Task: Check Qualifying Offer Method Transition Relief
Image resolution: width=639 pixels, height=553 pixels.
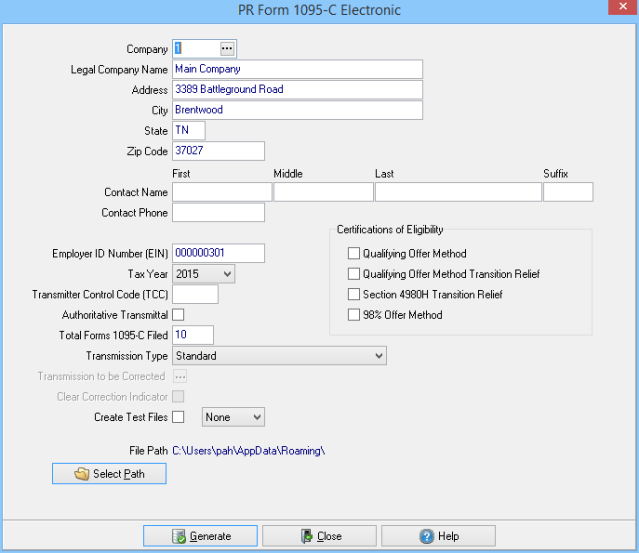Action: 353,274
